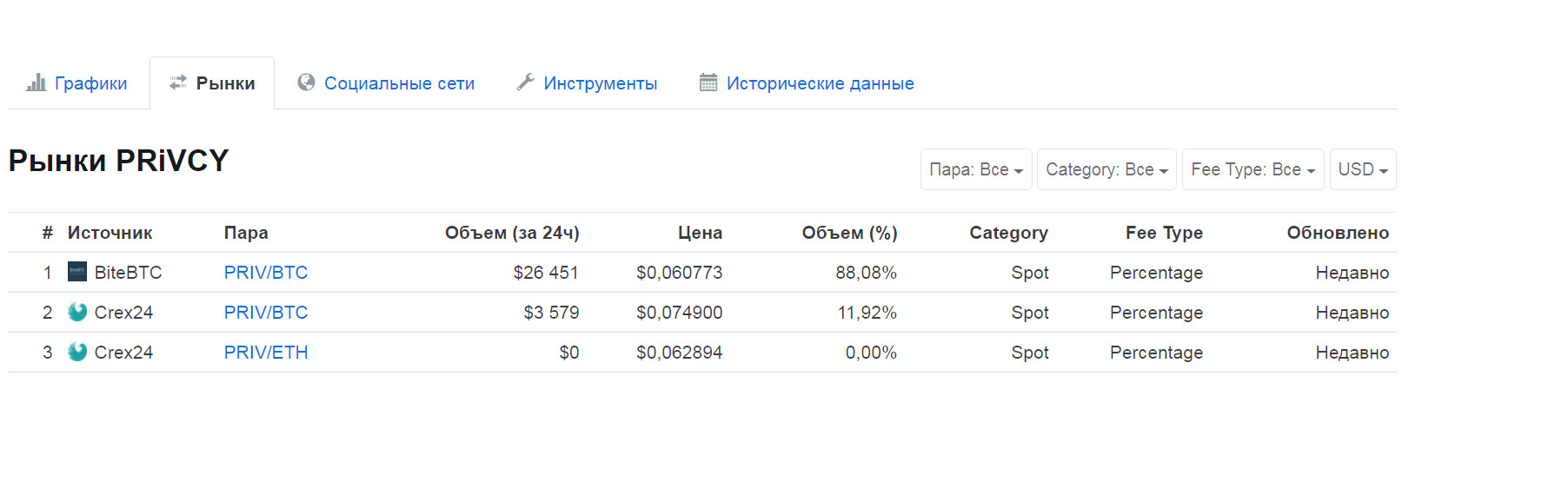Click the globe icon beside Социальные сети
1568x495 pixels.
(x=306, y=82)
